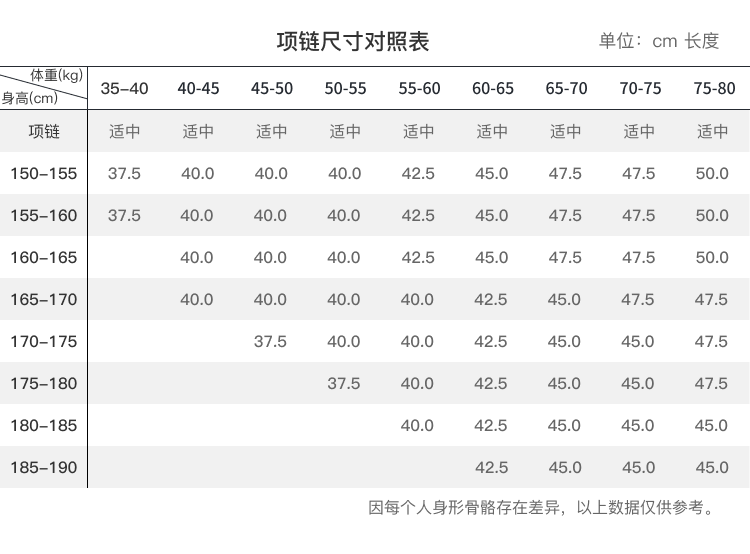
Task: Click the 75-80 weight column header
Action: pyautogui.click(x=713, y=89)
